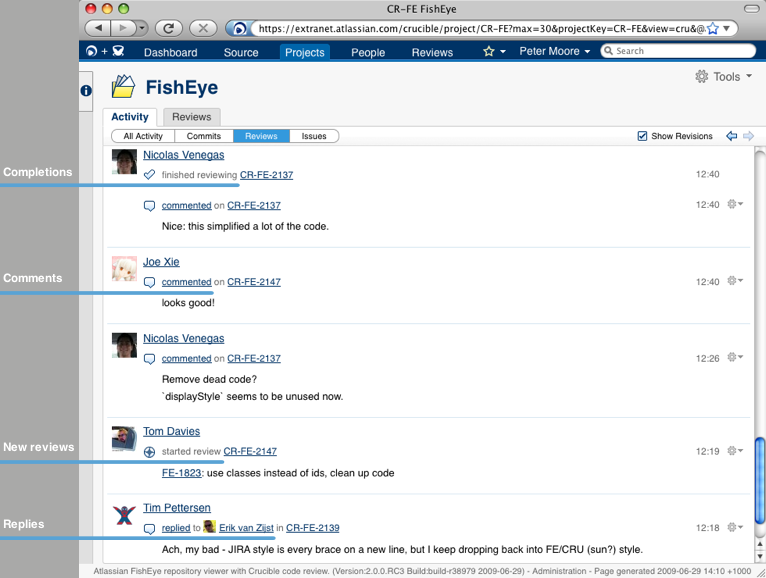Open the CR-FE-2147 link in Joe Xie's comment
This screenshot has height=578, width=766.
(254, 282)
